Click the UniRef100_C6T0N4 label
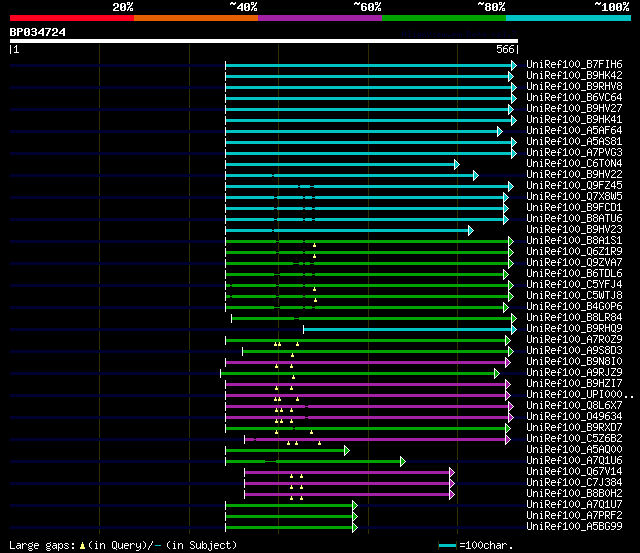Image resolution: width=640 pixels, height=553 pixels. tap(574, 164)
